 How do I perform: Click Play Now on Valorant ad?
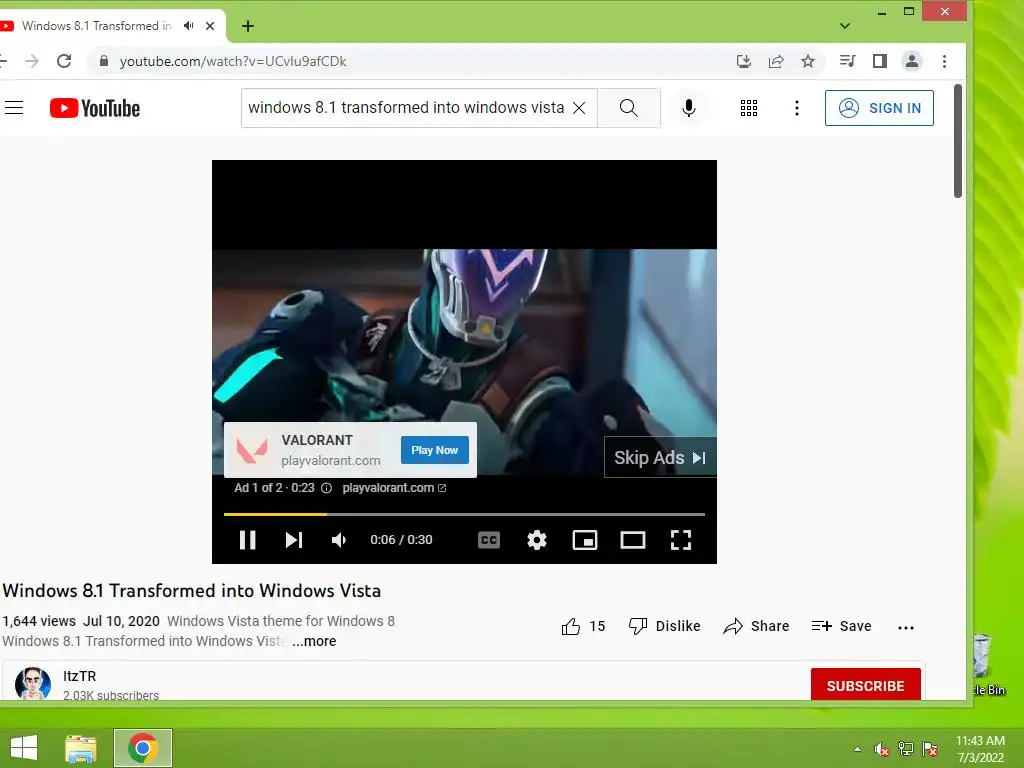tap(434, 450)
